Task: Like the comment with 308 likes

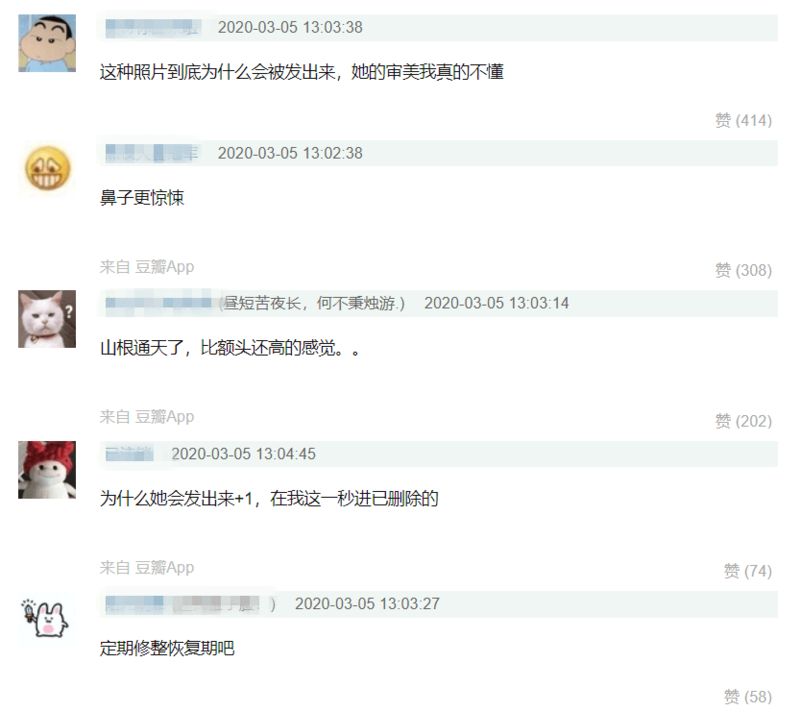Action: pyautogui.click(x=743, y=270)
